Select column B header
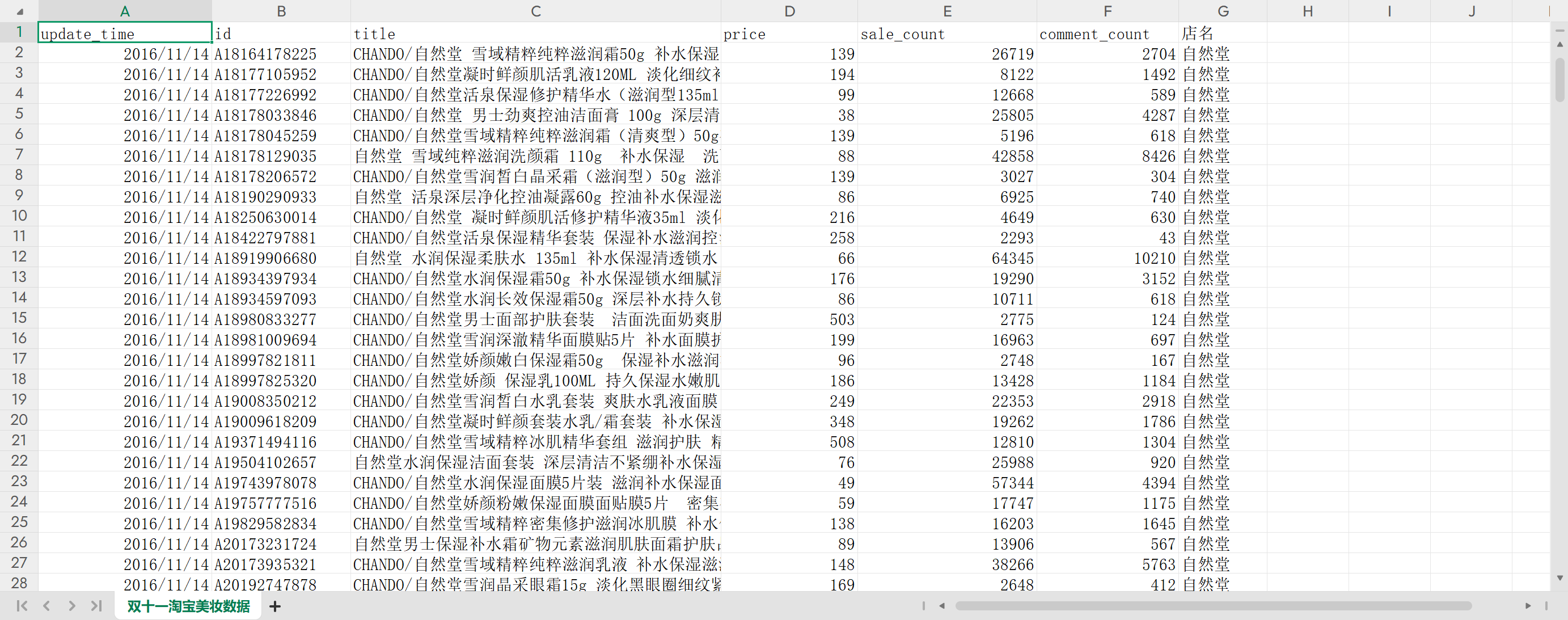The image size is (1568, 620). tap(281, 11)
